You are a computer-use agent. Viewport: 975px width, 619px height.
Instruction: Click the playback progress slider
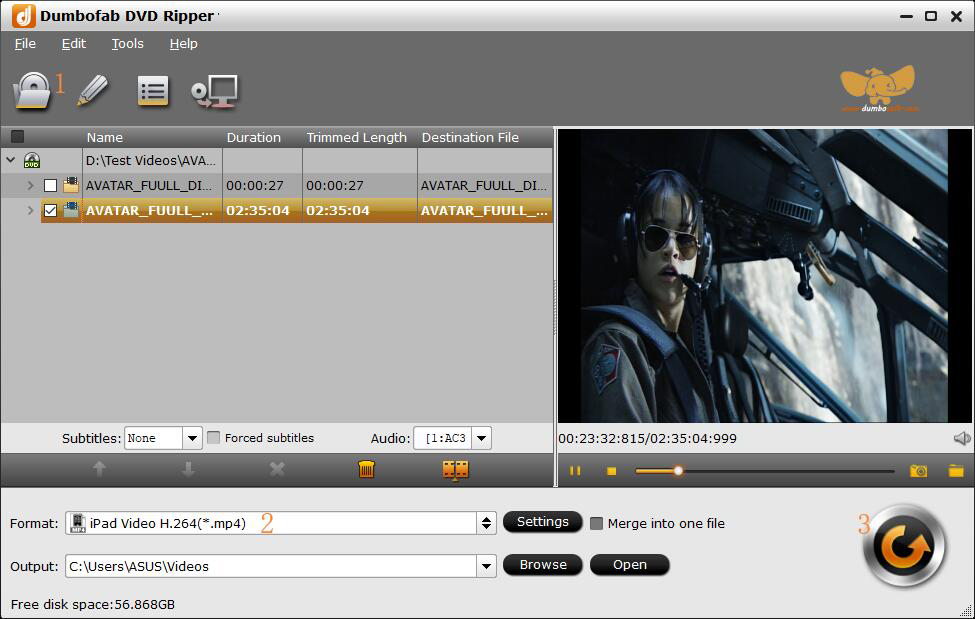click(764, 470)
